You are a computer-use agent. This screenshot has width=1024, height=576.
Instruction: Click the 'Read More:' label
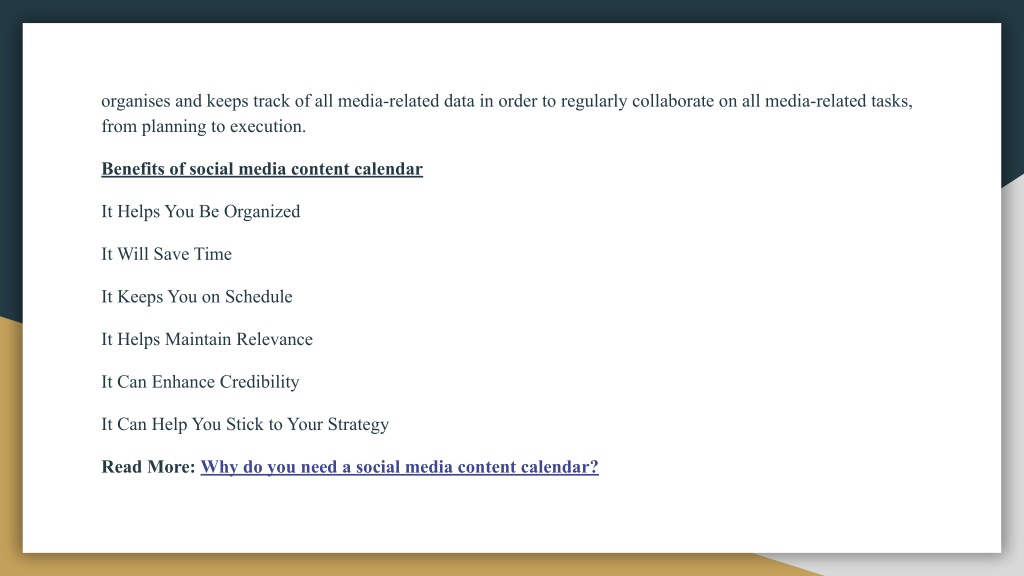(148, 467)
